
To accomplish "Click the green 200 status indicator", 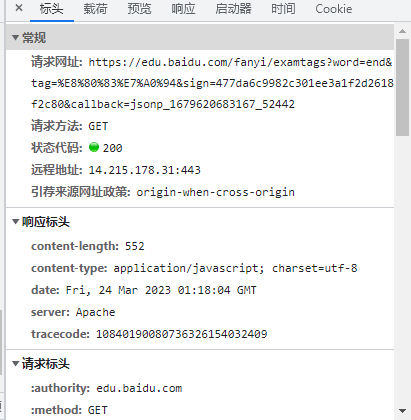I will (94, 147).
